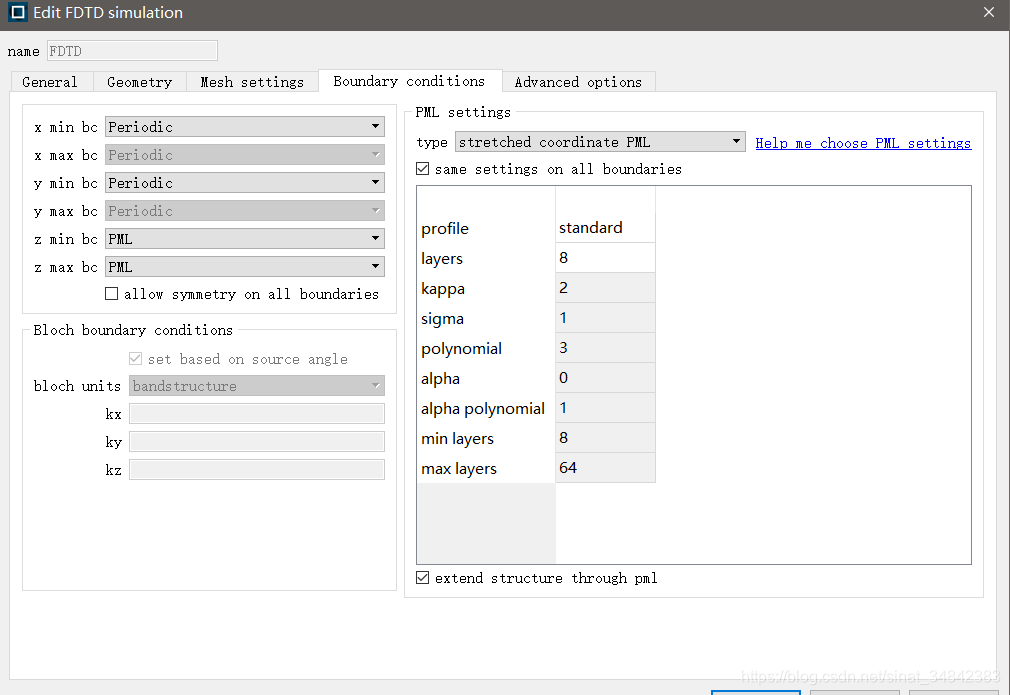This screenshot has height=695, width=1010.
Task: Close the Edit FDTD simulation dialog
Action: tap(989, 12)
